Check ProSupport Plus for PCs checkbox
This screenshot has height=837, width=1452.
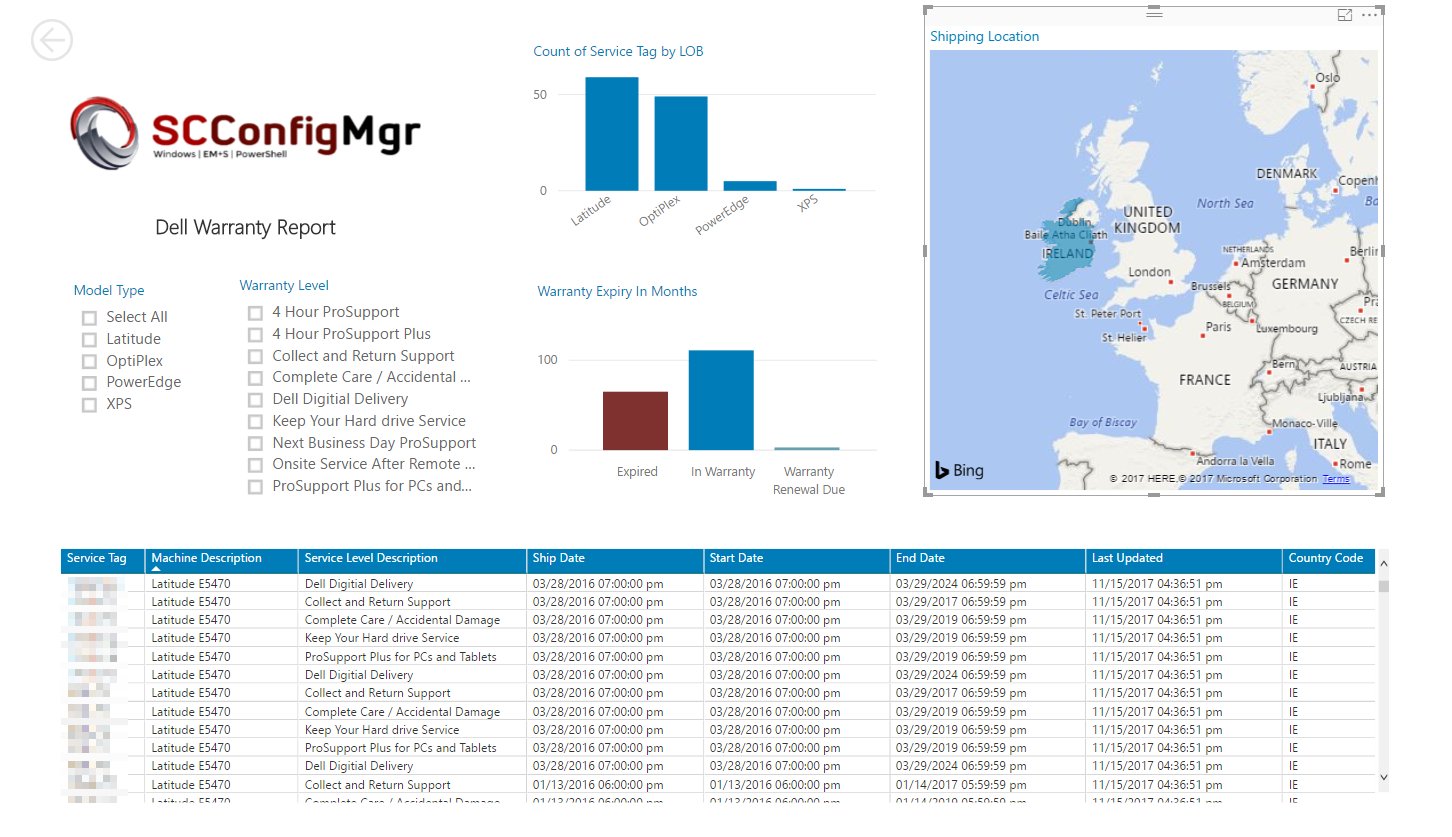[x=255, y=487]
